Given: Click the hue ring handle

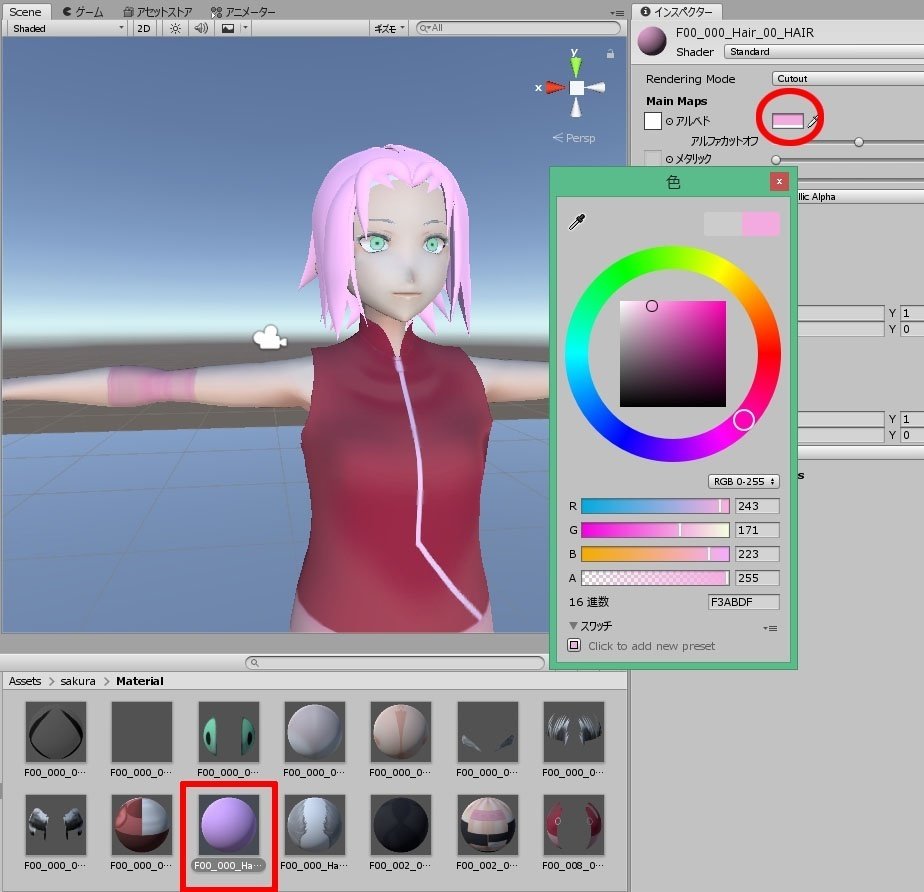Looking at the screenshot, I should click(x=744, y=419).
